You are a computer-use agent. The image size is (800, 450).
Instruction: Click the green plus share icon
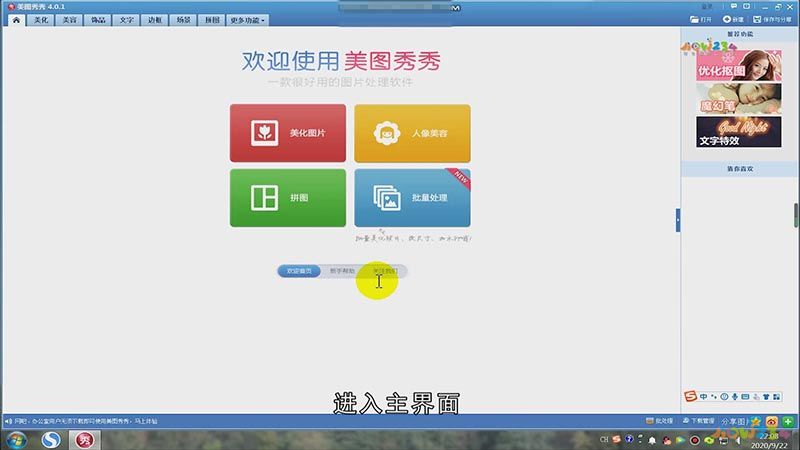[x=788, y=421]
